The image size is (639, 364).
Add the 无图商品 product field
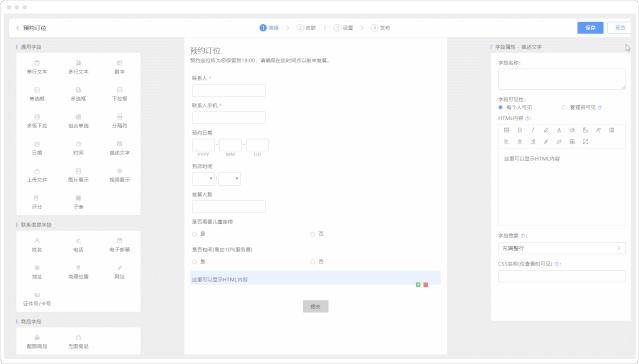pos(78,342)
